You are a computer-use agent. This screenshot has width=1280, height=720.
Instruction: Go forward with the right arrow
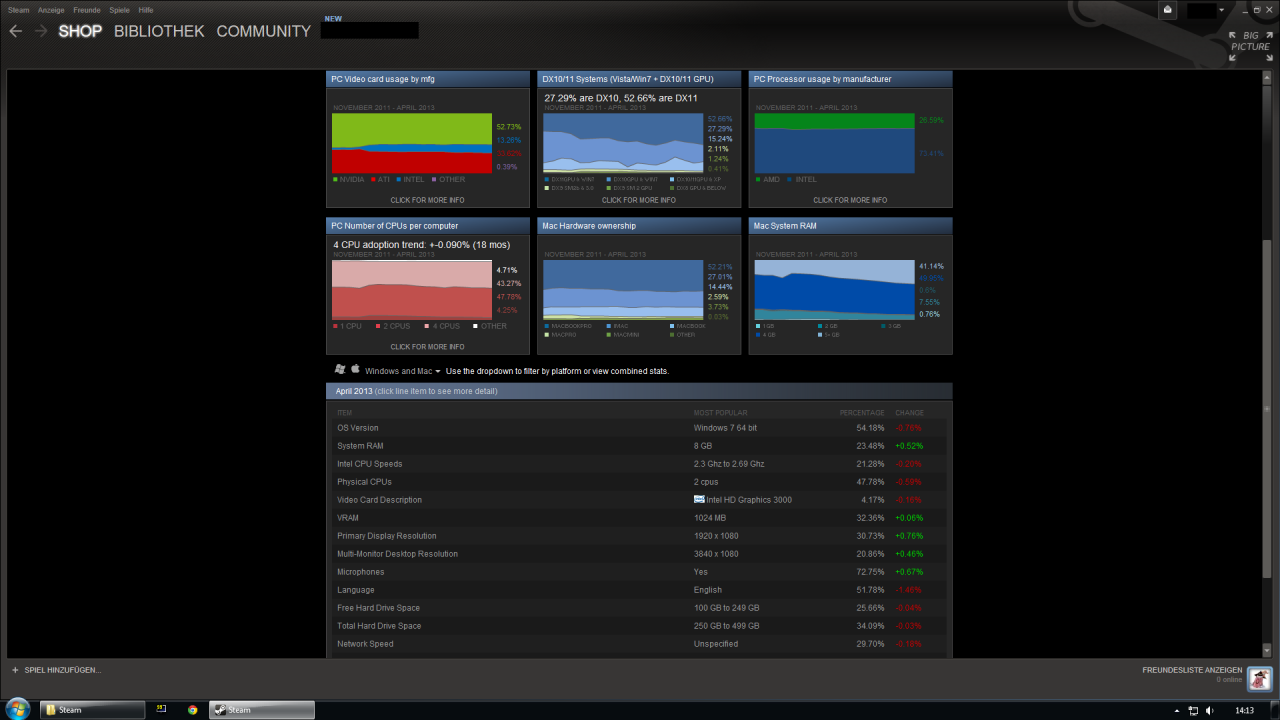tap(41, 31)
